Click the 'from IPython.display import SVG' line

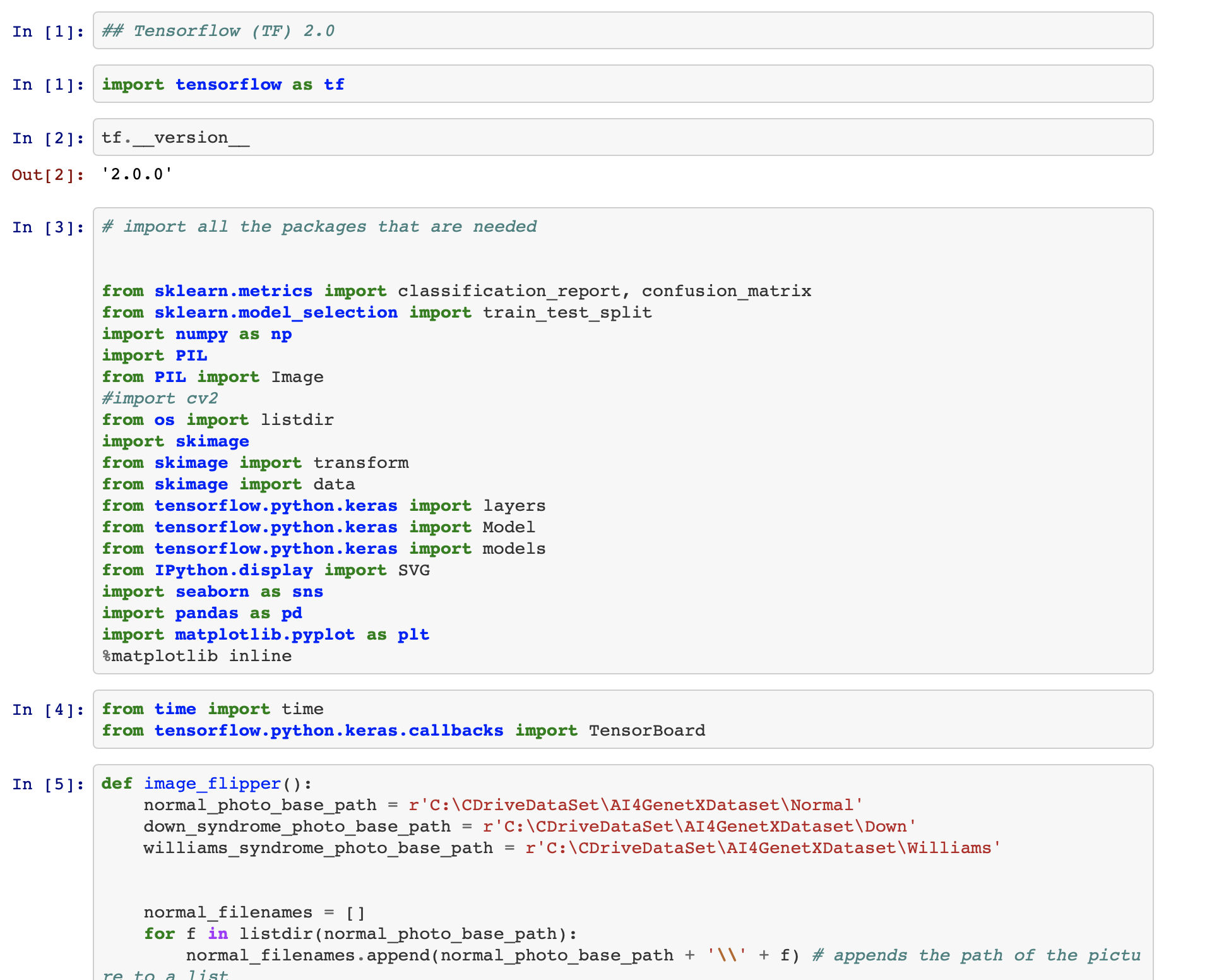pyautogui.click(x=266, y=570)
